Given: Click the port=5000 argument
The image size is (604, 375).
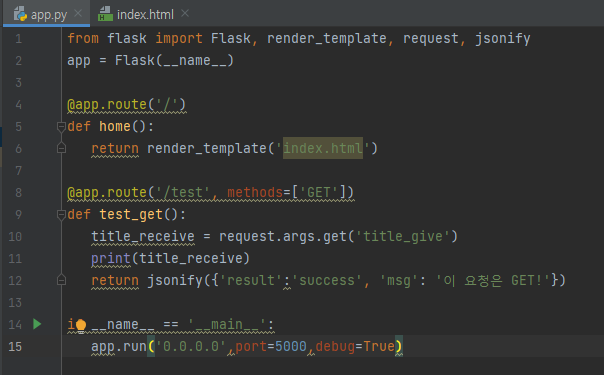Looking at the screenshot, I should (271, 347).
